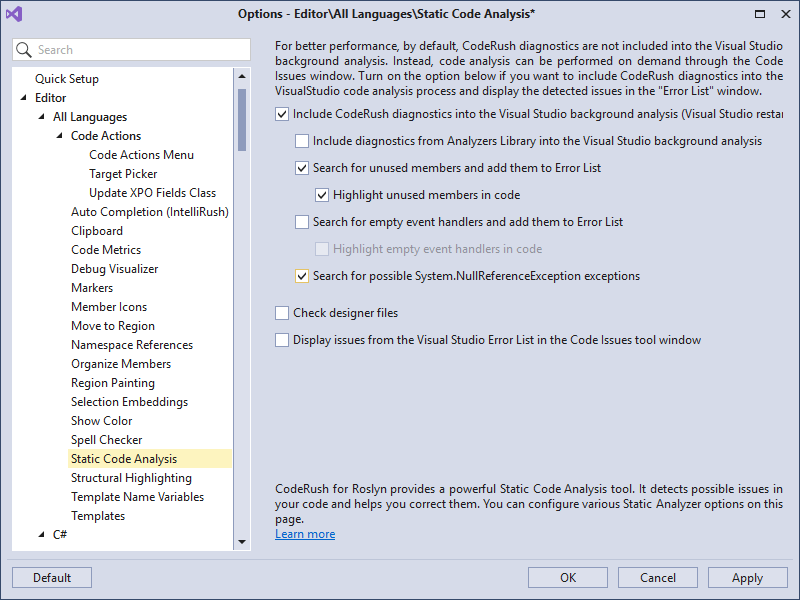Collapse the Code Actions node
Screen dimensions: 800x600
coord(58,135)
